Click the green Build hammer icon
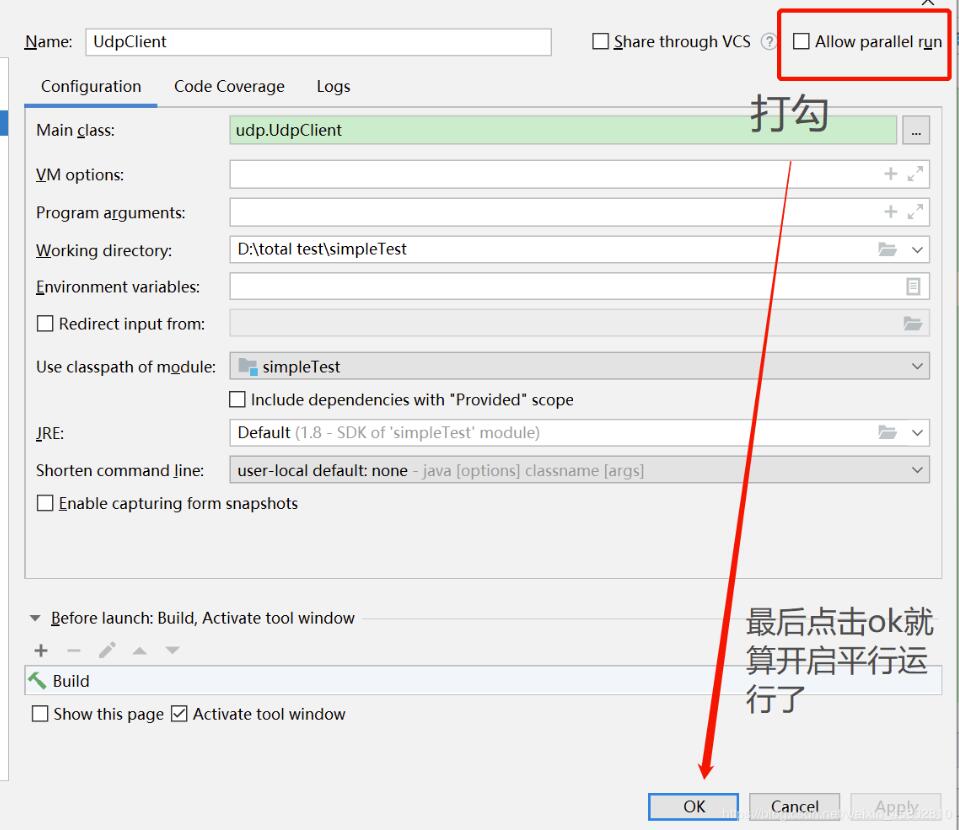This screenshot has width=959, height=830. tap(37, 680)
